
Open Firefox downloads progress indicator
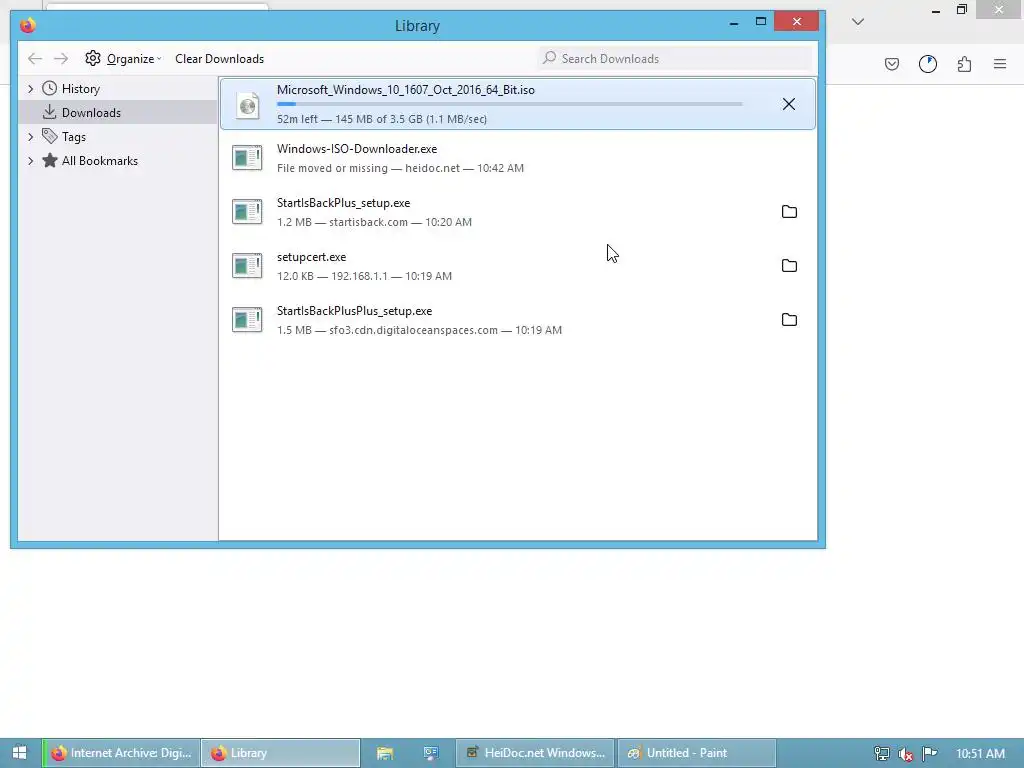927,64
